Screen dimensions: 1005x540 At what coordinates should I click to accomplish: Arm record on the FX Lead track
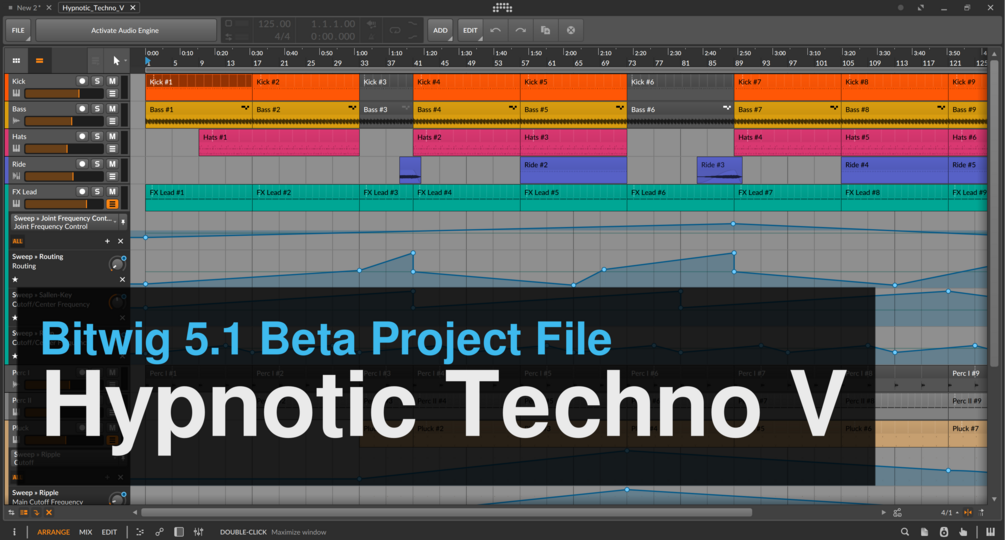click(x=82, y=192)
